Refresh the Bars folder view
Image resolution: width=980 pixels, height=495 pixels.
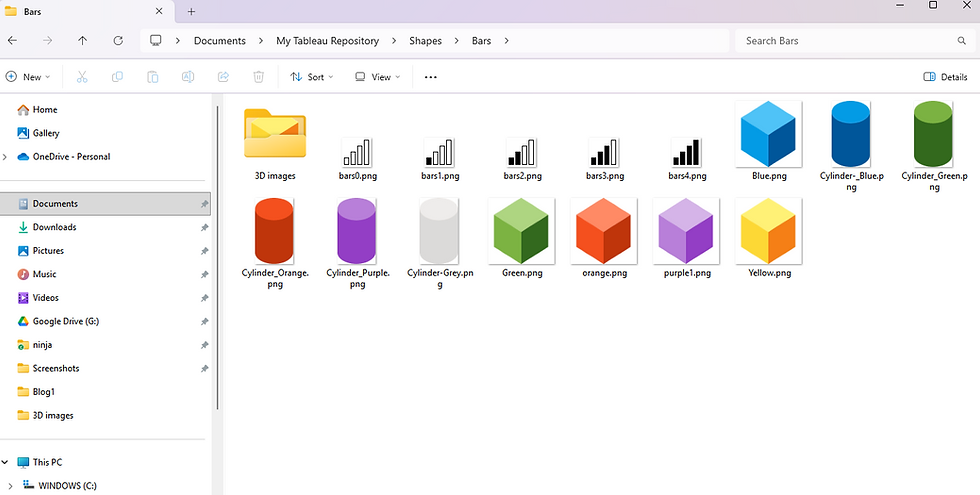(x=118, y=41)
